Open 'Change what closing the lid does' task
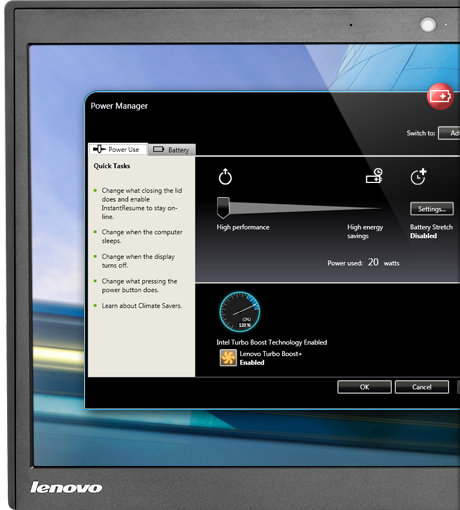This screenshot has height=510, width=460. (142, 203)
